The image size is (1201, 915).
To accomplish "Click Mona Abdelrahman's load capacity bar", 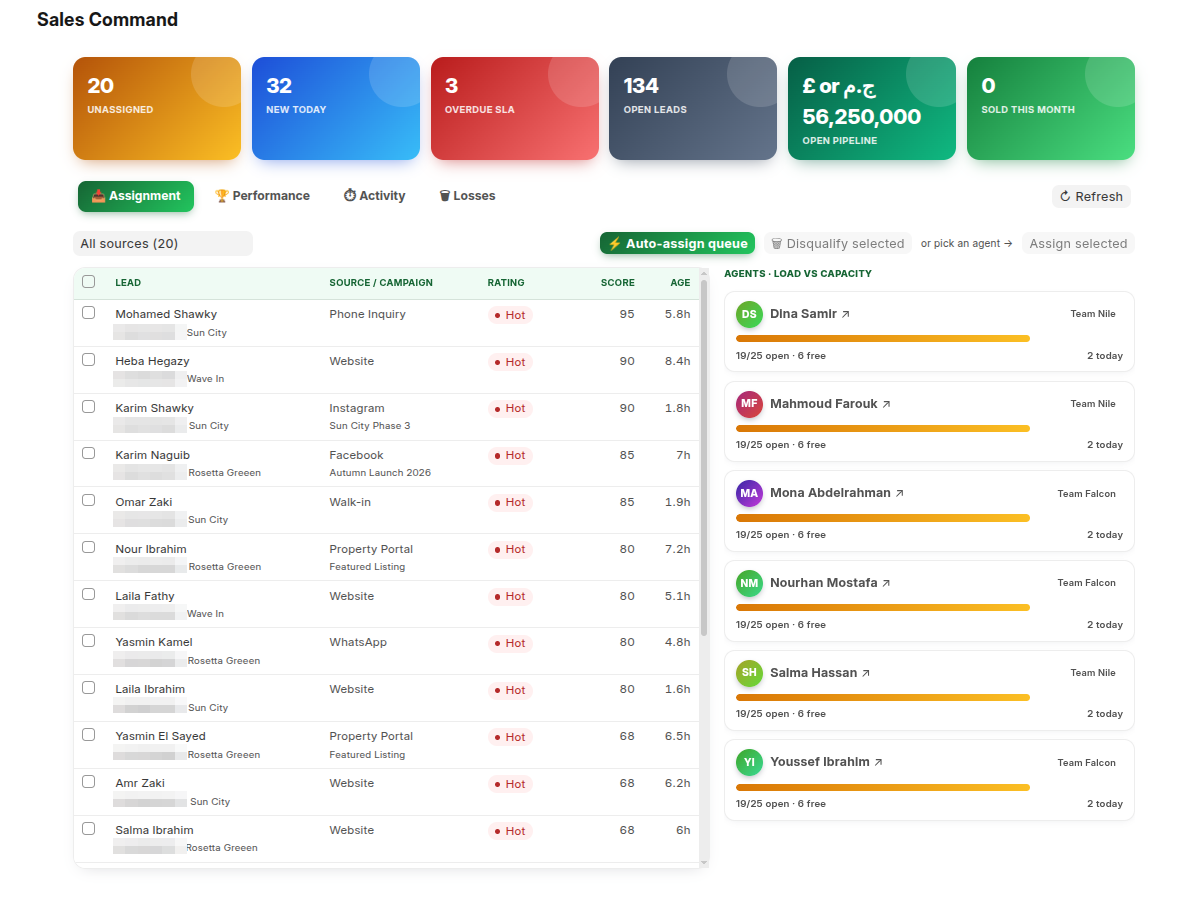I will point(883,518).
